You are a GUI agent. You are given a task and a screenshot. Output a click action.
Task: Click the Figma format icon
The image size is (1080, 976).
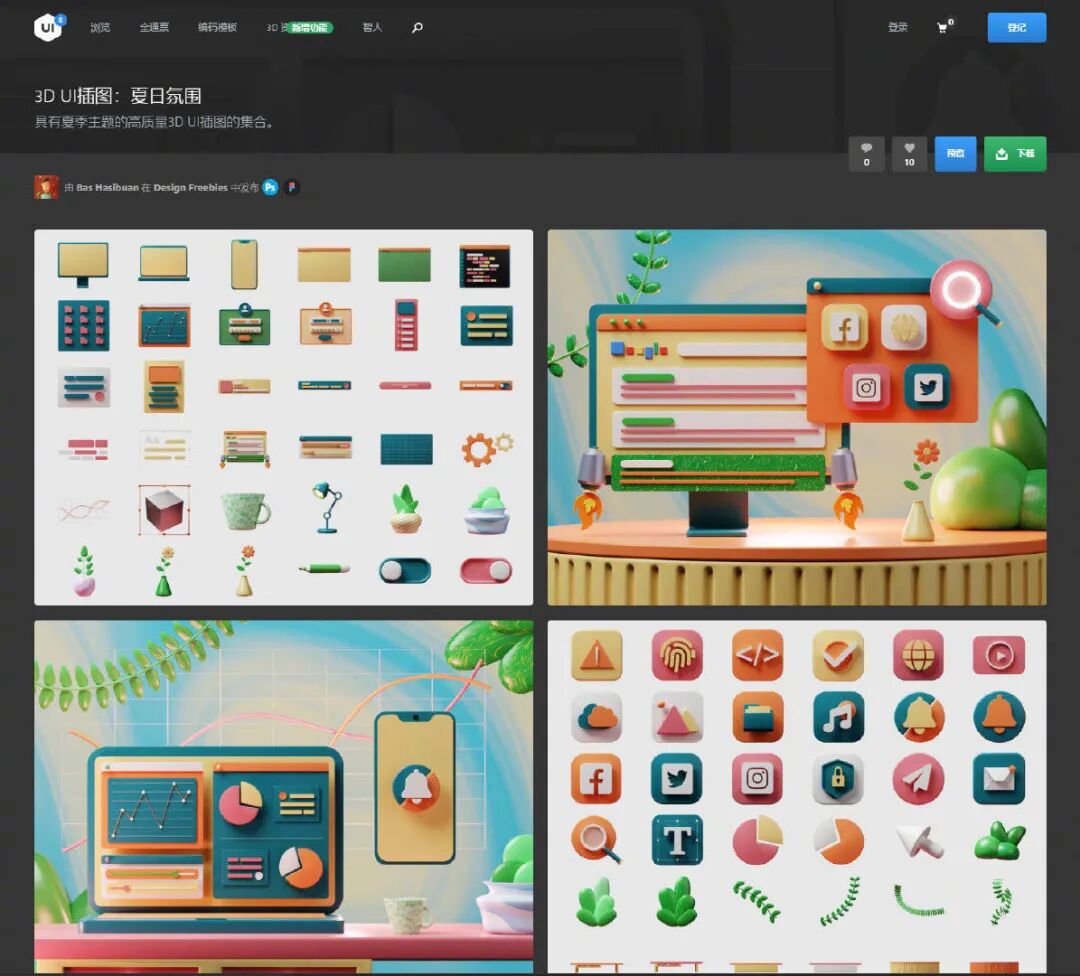coord(291,187)
